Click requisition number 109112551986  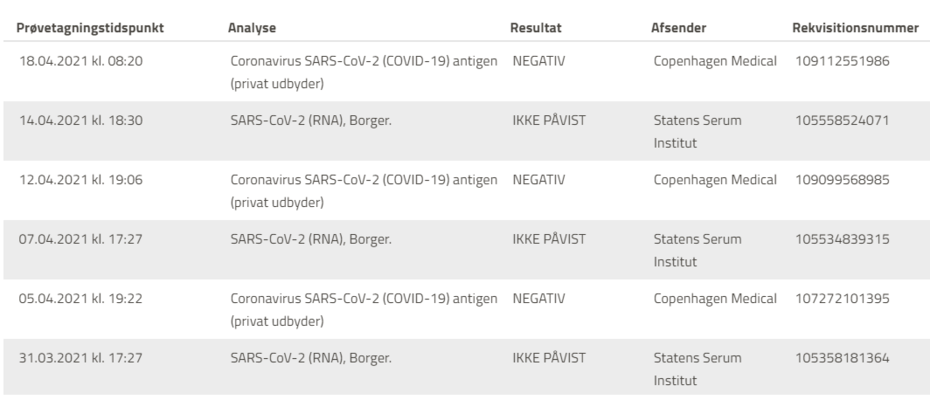pyautogui.click(x=842, y=61)
